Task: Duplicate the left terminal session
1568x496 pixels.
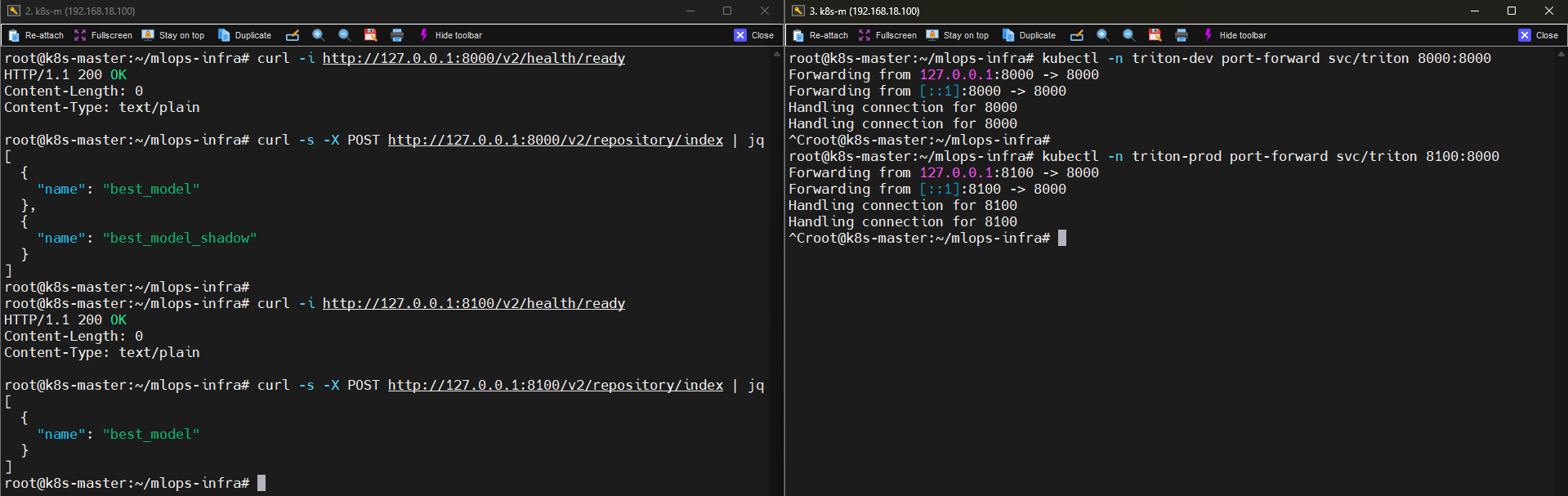Action: coord(244,35)
